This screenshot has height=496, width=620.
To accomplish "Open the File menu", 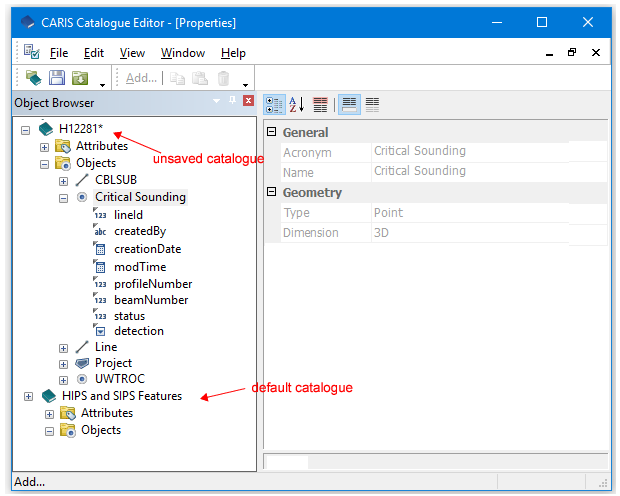I will pos(59,53).
